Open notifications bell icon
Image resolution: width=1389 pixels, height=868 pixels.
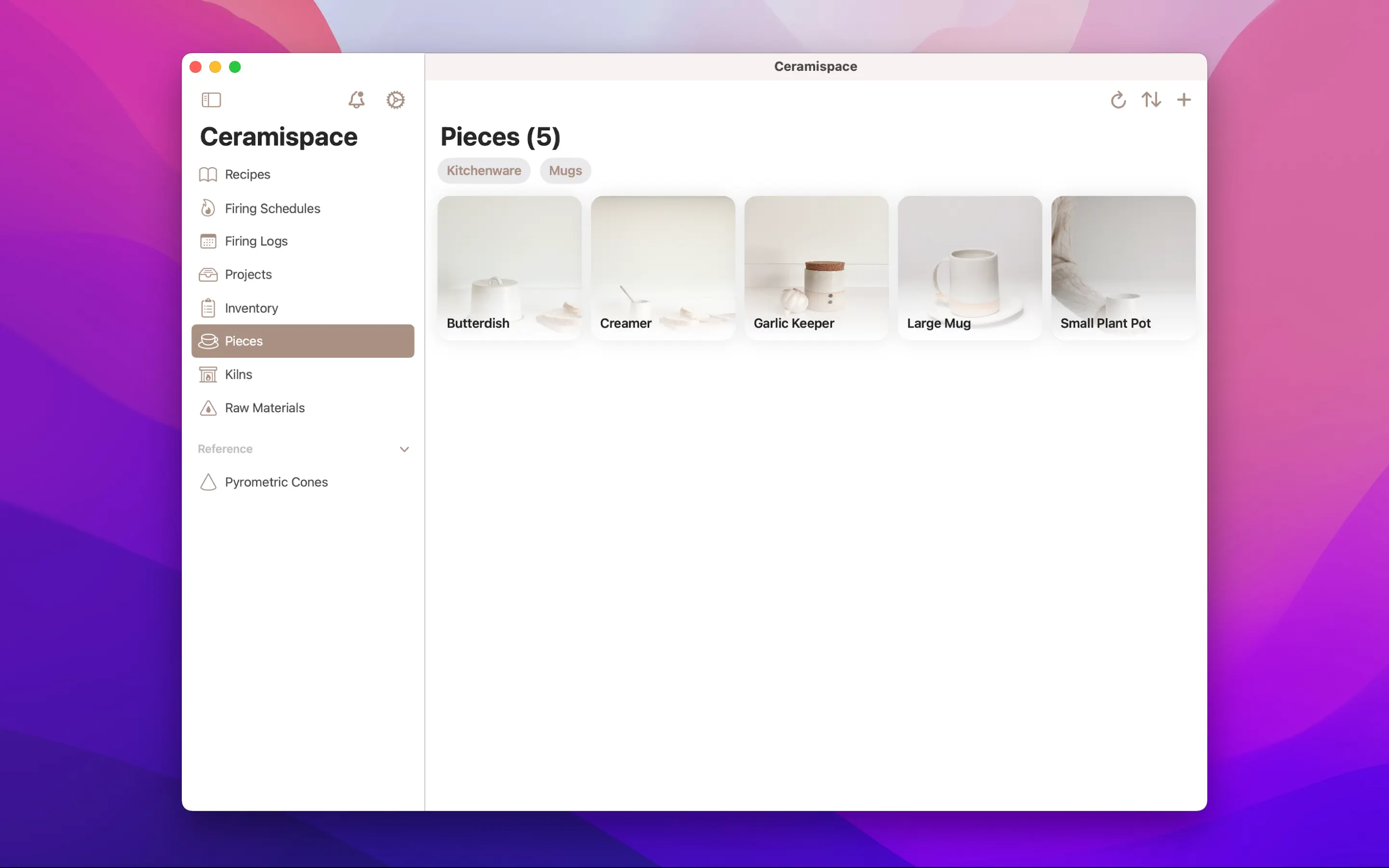356,100
